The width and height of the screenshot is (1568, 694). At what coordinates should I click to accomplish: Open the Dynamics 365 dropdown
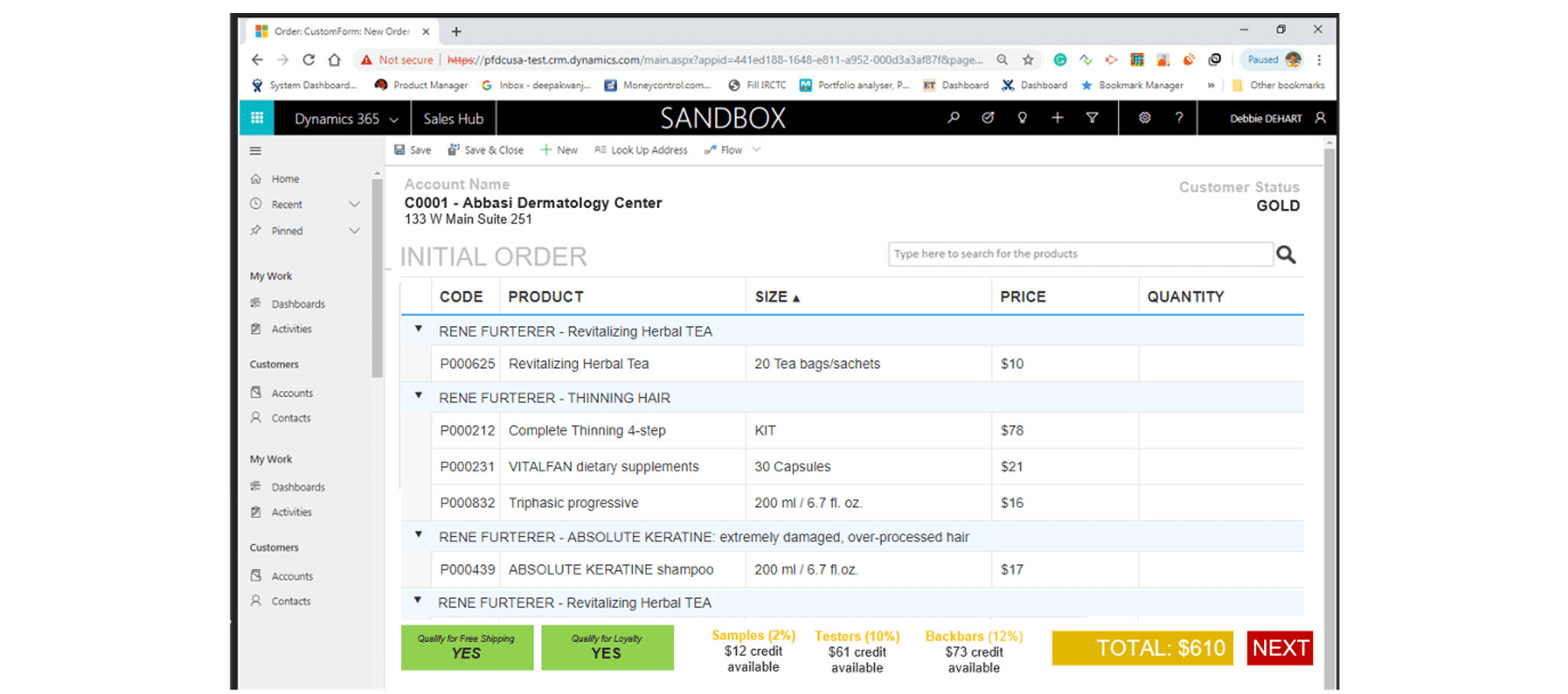(347, 119)
